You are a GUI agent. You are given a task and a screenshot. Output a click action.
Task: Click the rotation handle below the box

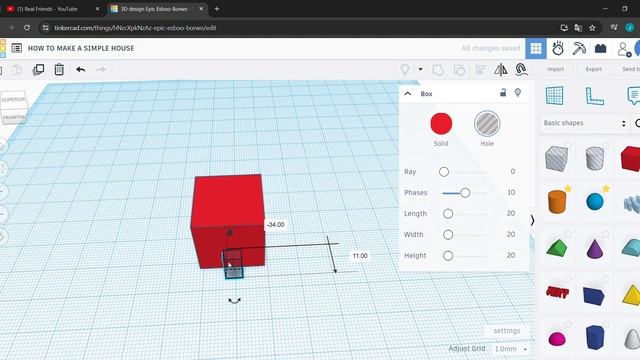pos(234,301)
